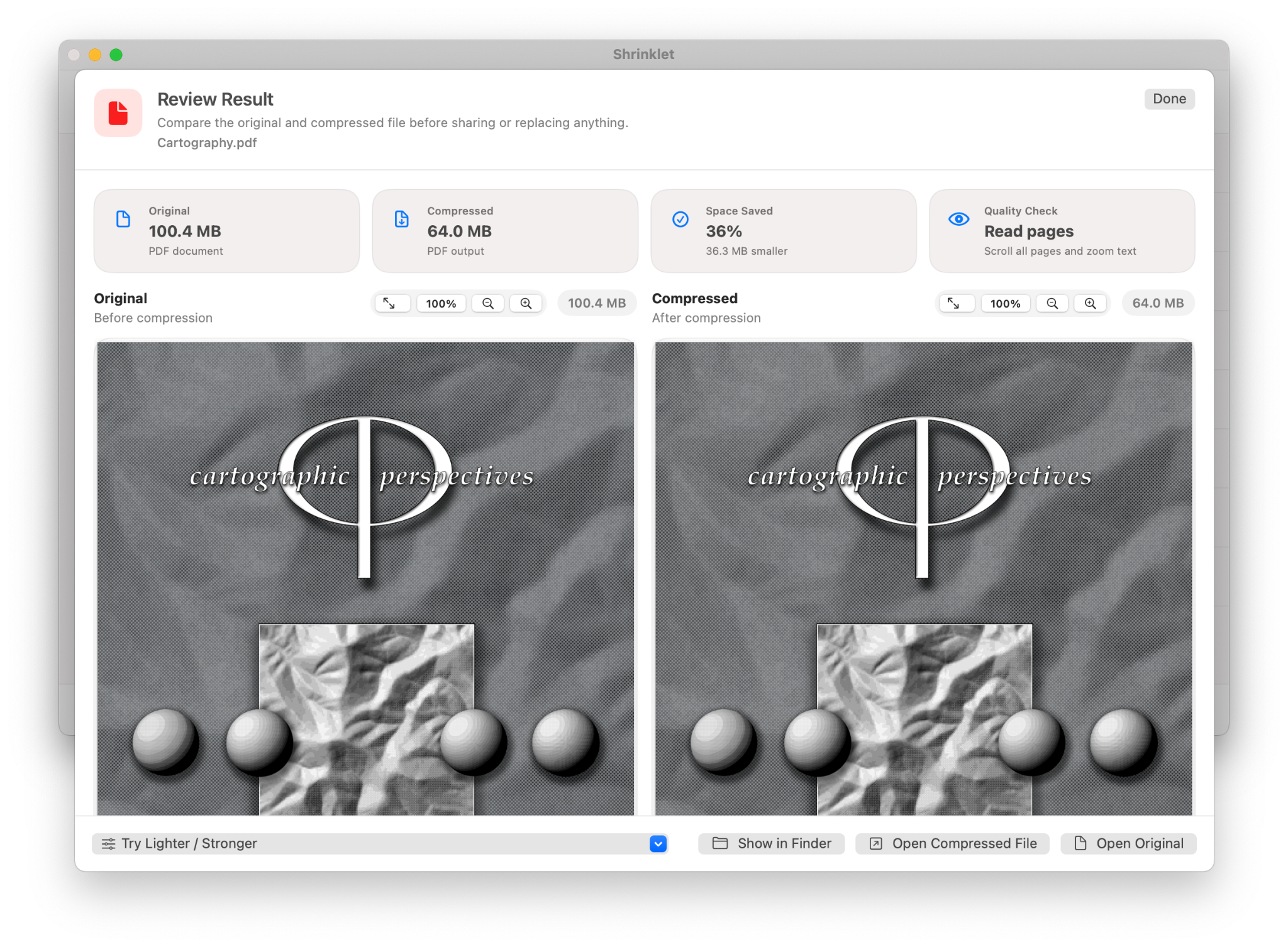Click the 64.0 MB size badge
1288x949 pixels.
(x=1158, y=303)
